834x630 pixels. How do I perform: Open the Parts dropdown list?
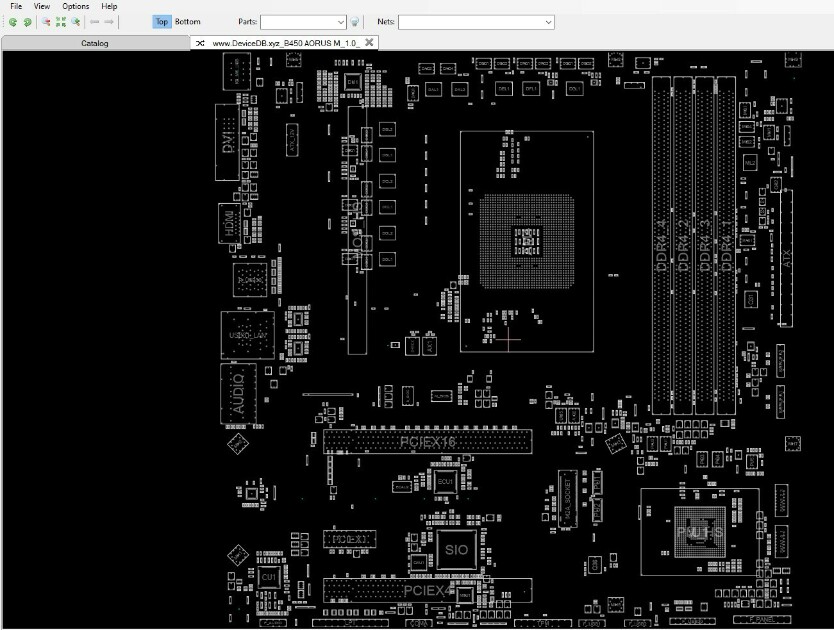(340, 22)
